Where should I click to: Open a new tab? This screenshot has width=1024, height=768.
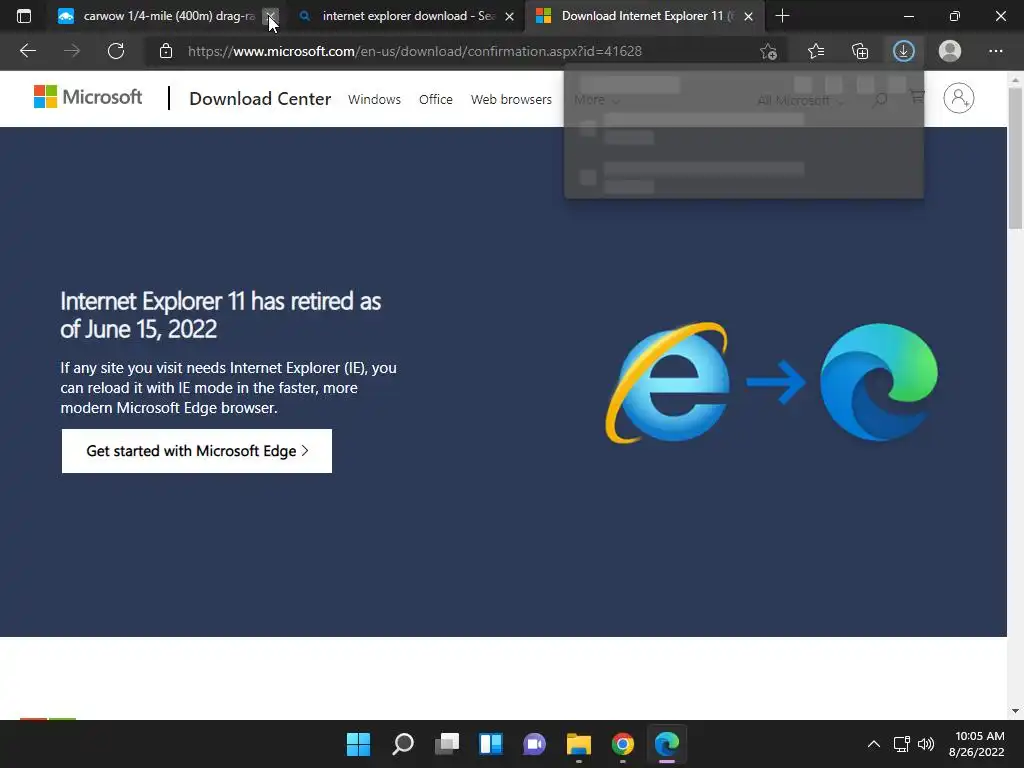click(x=782, y=16)
